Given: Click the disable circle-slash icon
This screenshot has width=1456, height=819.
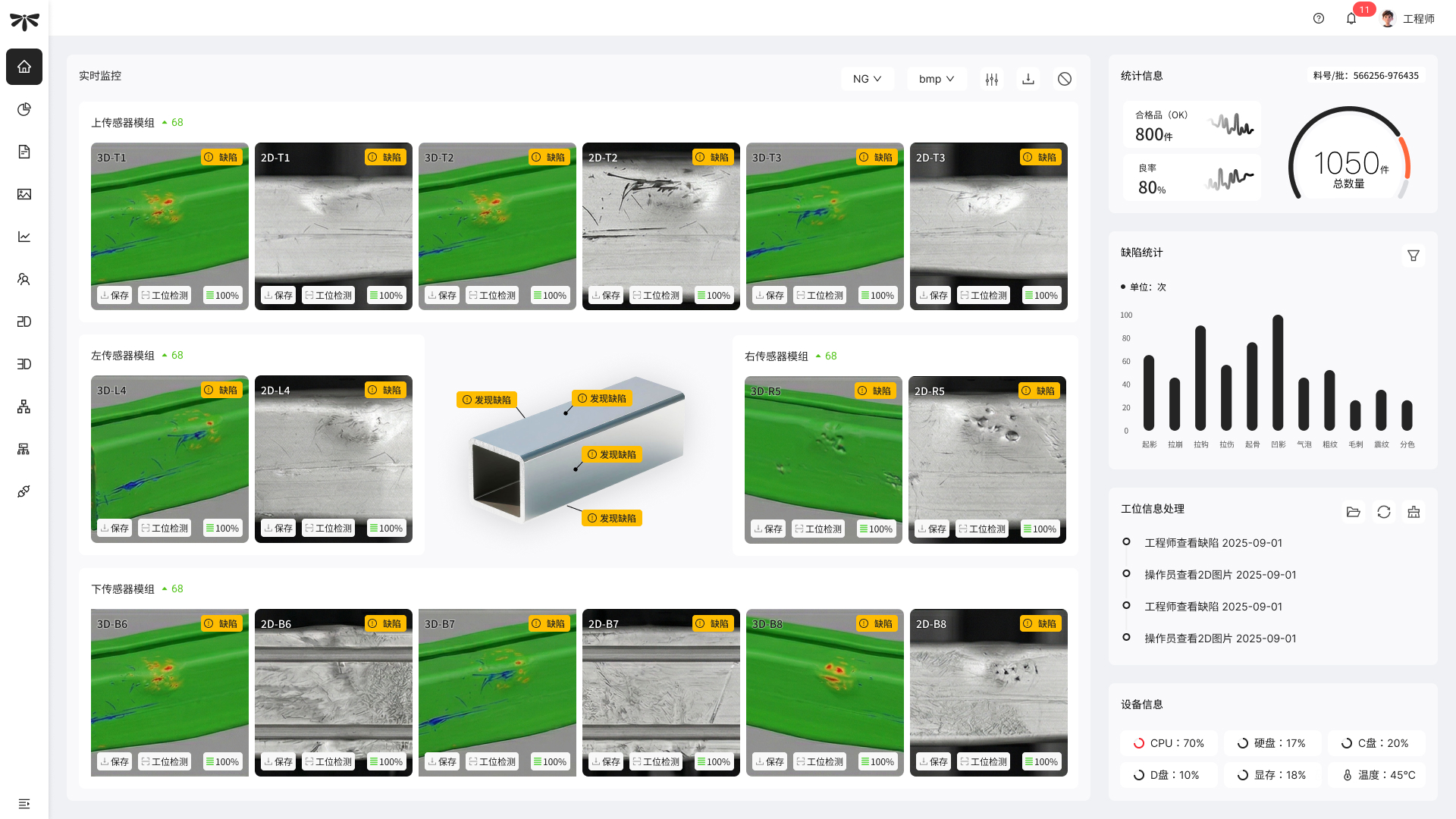Looking at the screenshot, I should tap(1065, 79).
